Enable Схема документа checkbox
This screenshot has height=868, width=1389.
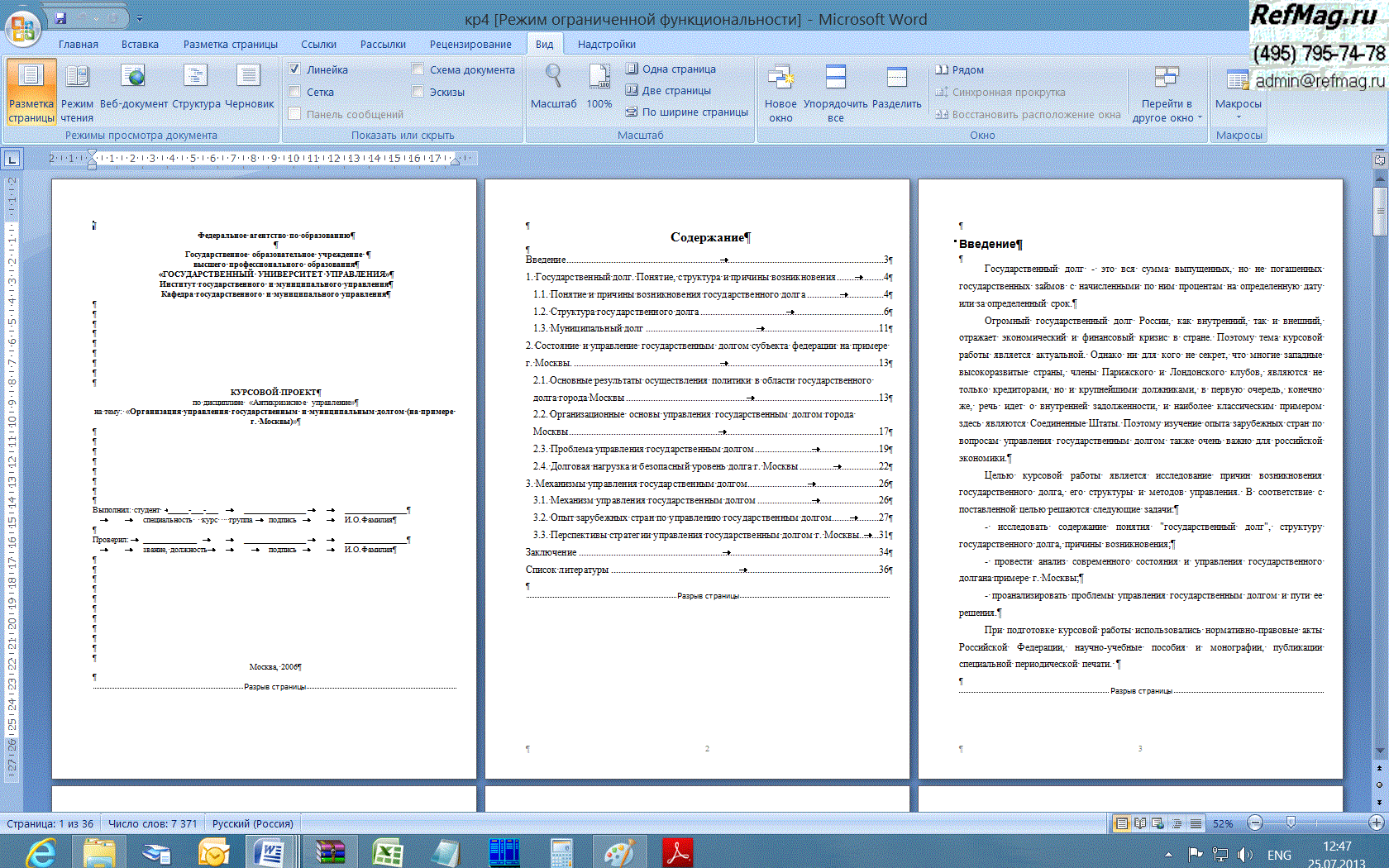click(418, 69)
